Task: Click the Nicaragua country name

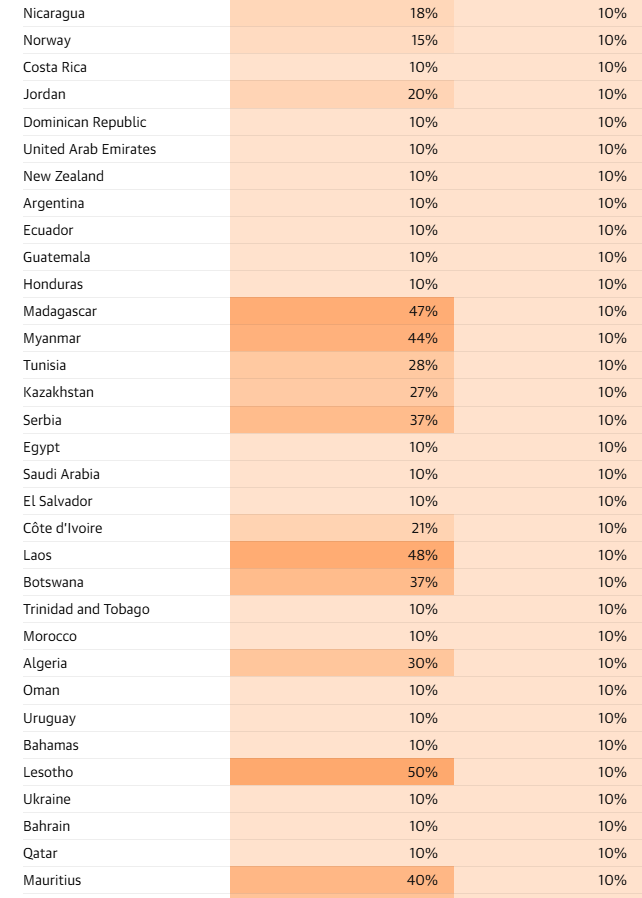Action: pyautogui.click(x=54, y=13)
